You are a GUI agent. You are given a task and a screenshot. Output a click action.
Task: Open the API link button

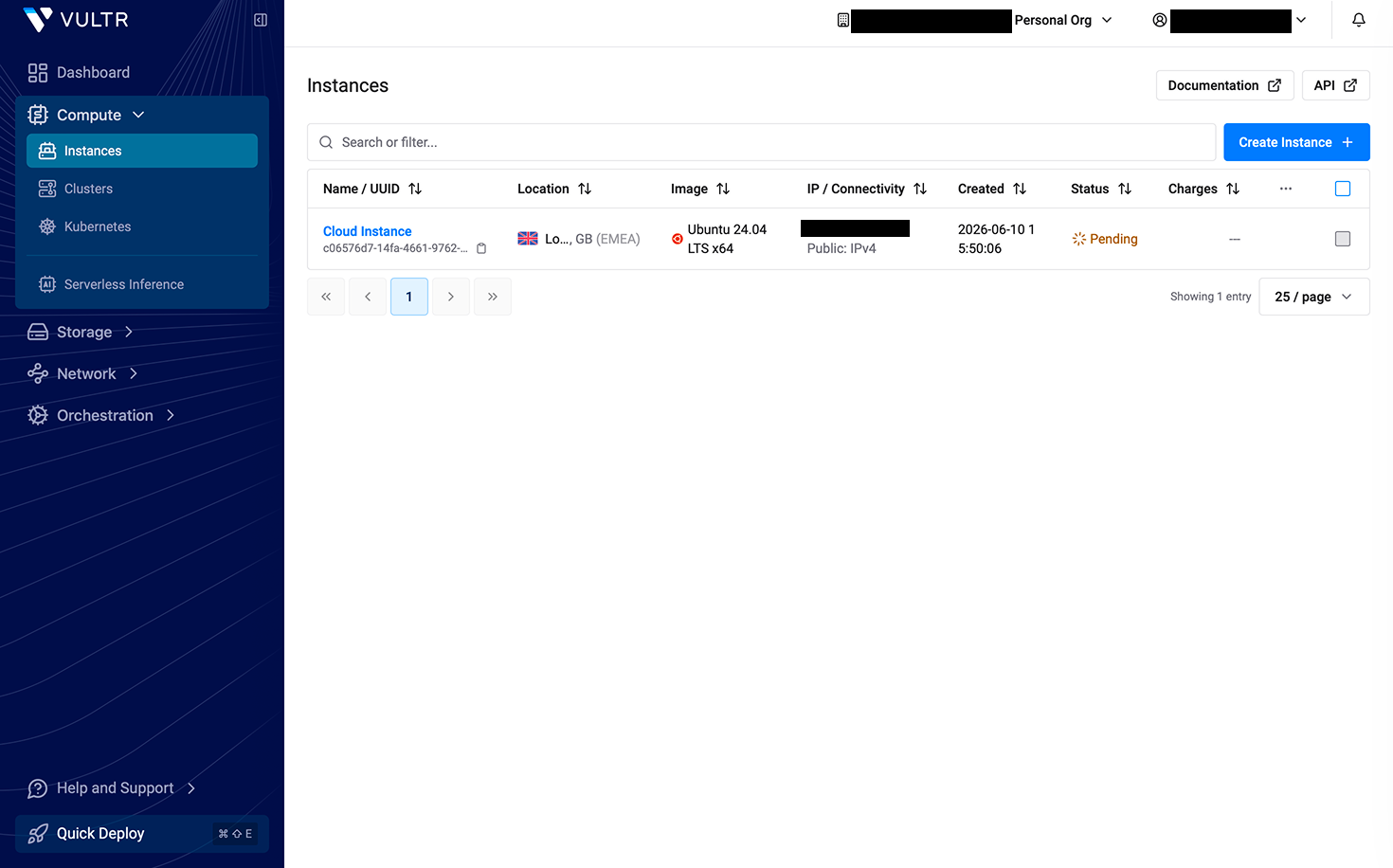pyautogui.click(x=1335, y=85)
